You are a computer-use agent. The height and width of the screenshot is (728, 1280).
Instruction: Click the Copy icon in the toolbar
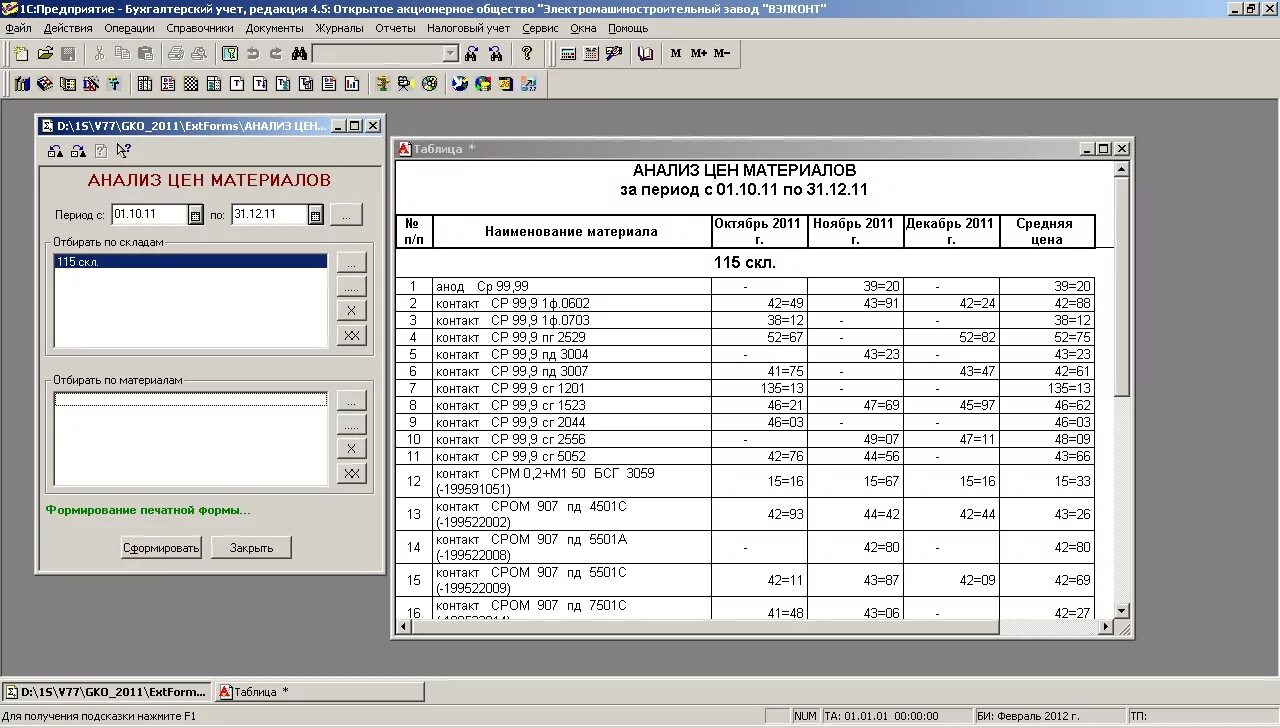(122, 53)
